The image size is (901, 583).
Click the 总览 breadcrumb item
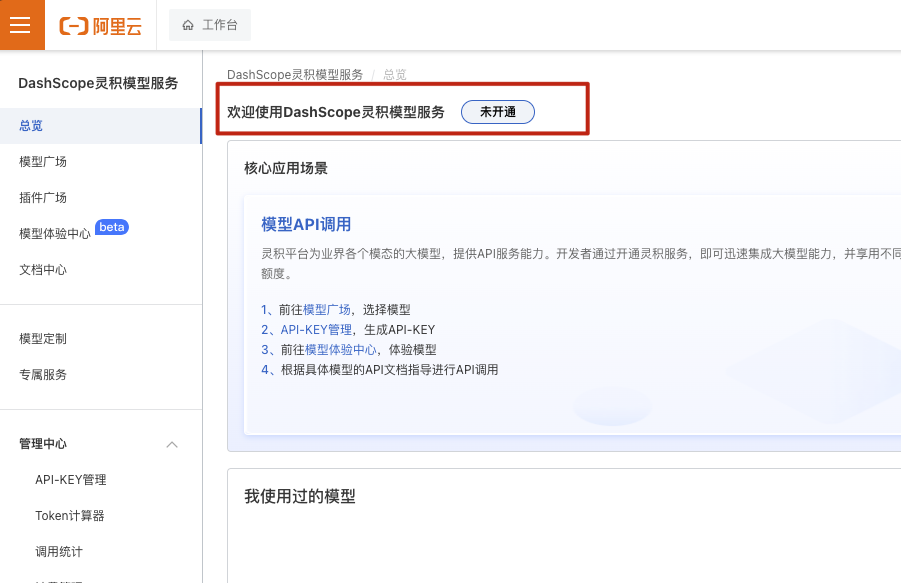click(x=395, y=75)
